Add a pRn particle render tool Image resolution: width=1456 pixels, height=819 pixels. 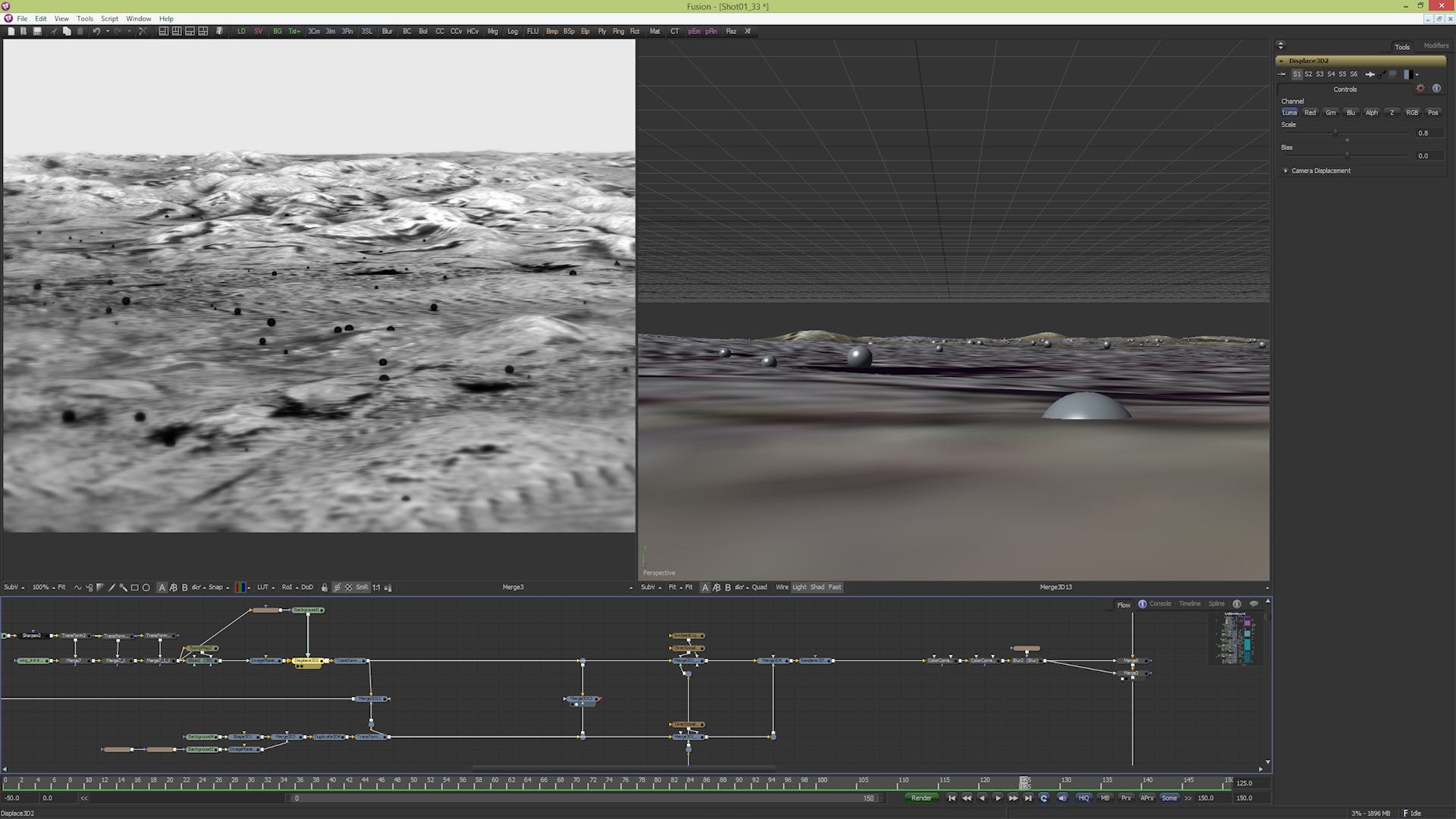coord(711,31)
